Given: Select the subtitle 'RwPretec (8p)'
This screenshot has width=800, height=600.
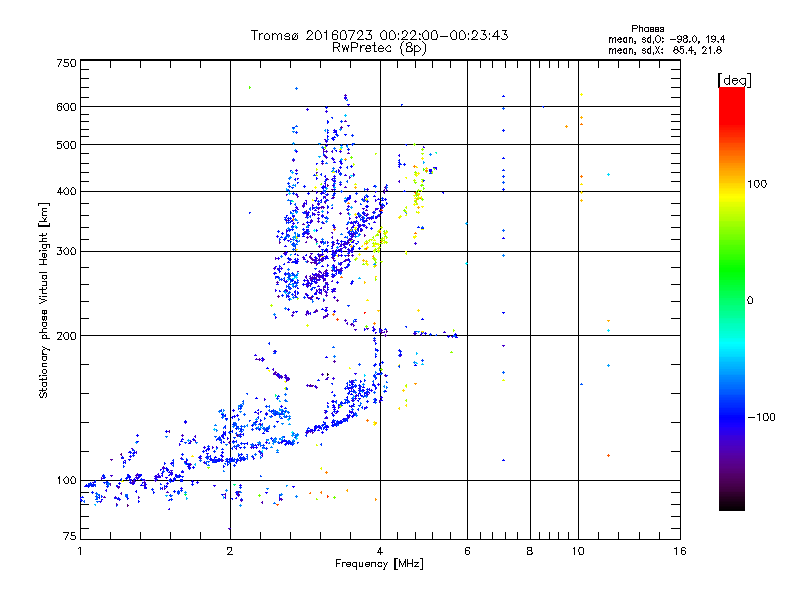Looking at the screenshot, I should pyautogui.click(x=379, y=48).
